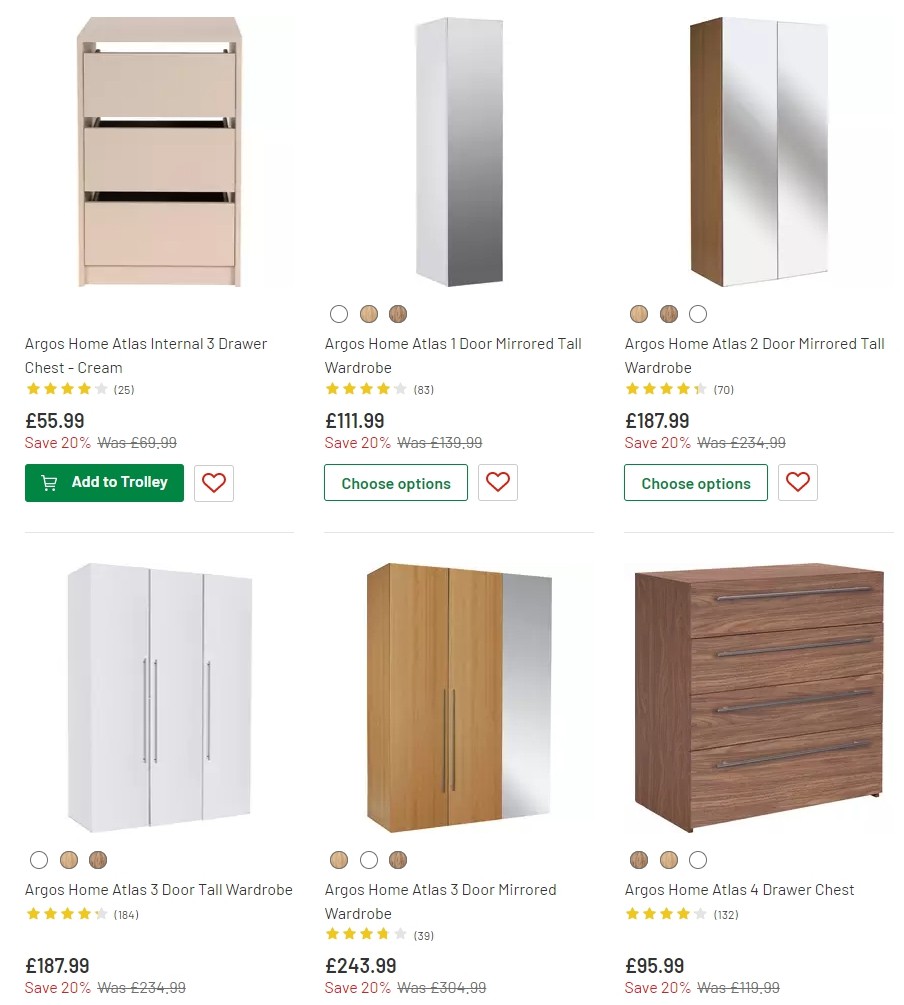Select the white colour option for 3 Door Tall Wardrobe
The image size is (904, 1005).
(39, 859)
